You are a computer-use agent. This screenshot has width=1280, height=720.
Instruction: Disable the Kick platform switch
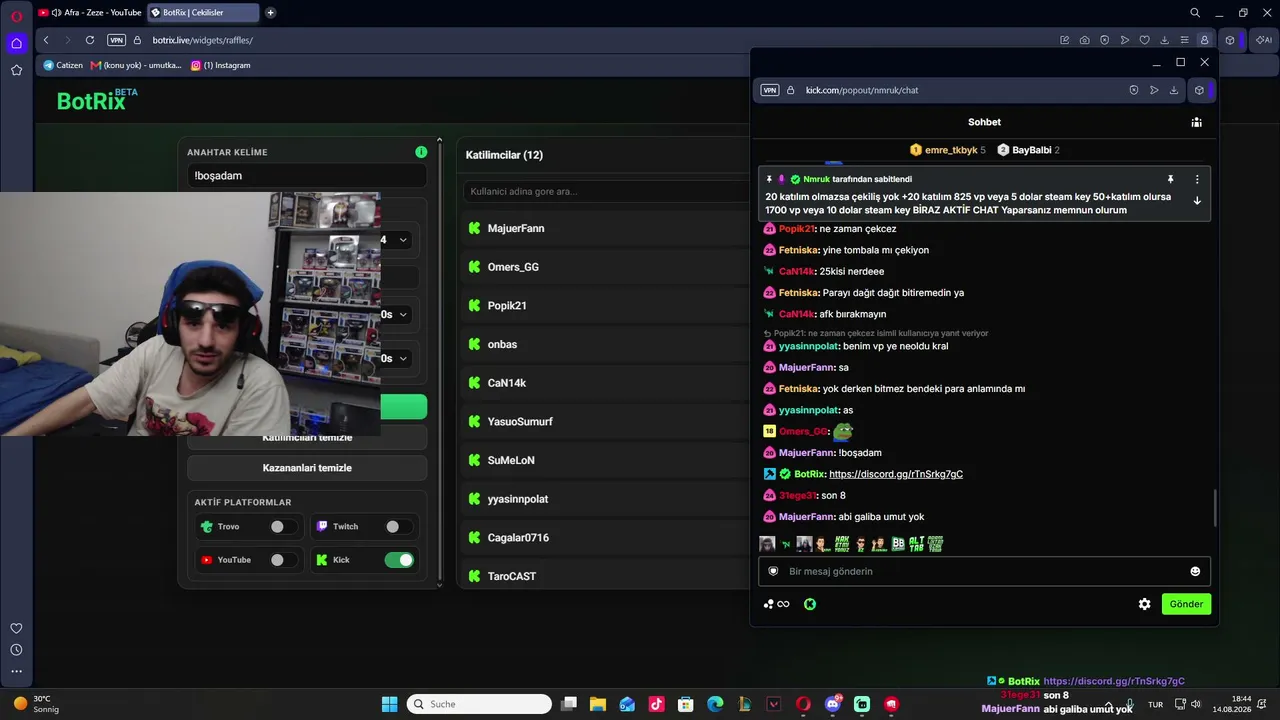tap(399, 560)
